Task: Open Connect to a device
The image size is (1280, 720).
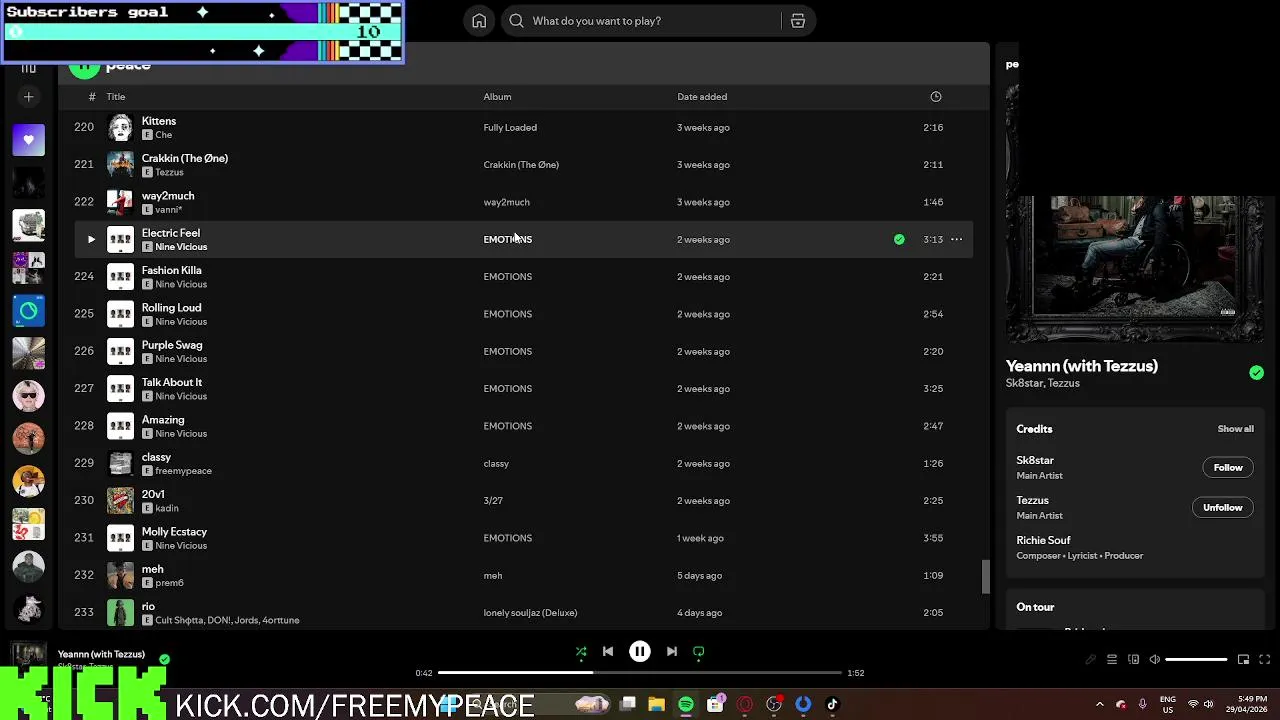Action: tap(1133, 660)
